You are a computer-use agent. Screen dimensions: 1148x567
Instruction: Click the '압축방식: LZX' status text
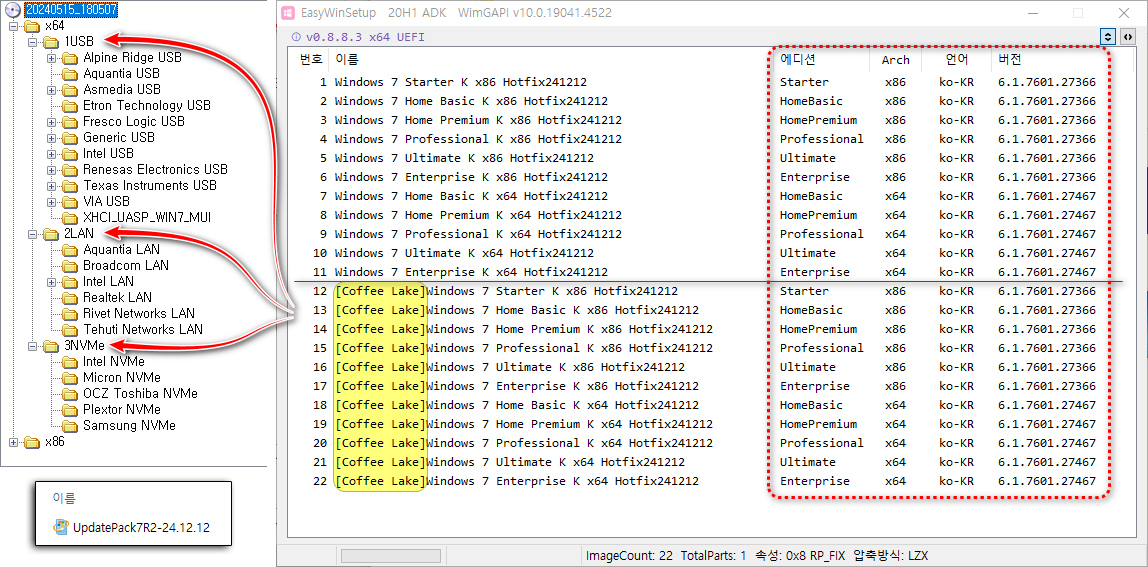click(890, 556)
